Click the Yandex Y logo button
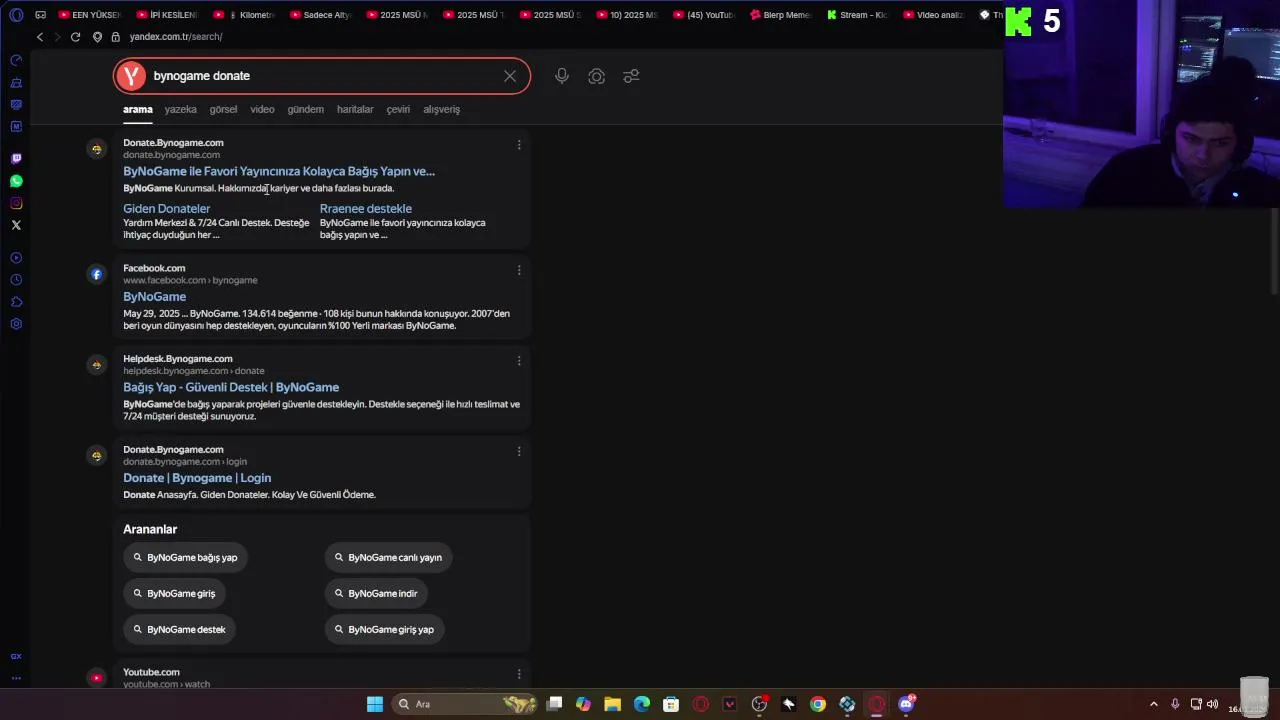1280x720 pixels. (130, 76)
